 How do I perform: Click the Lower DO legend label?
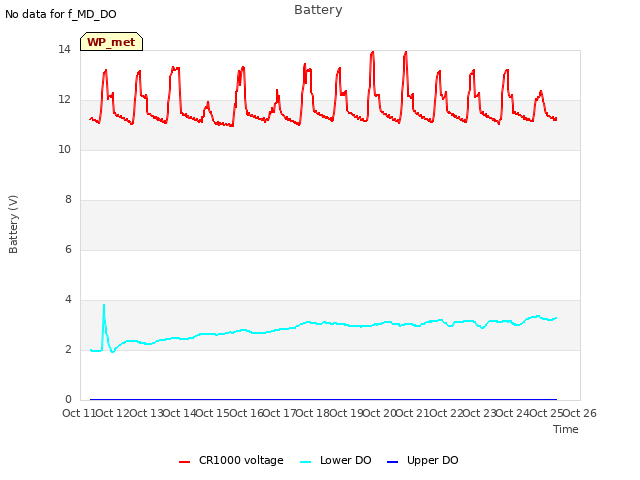(x=345, y=460)
